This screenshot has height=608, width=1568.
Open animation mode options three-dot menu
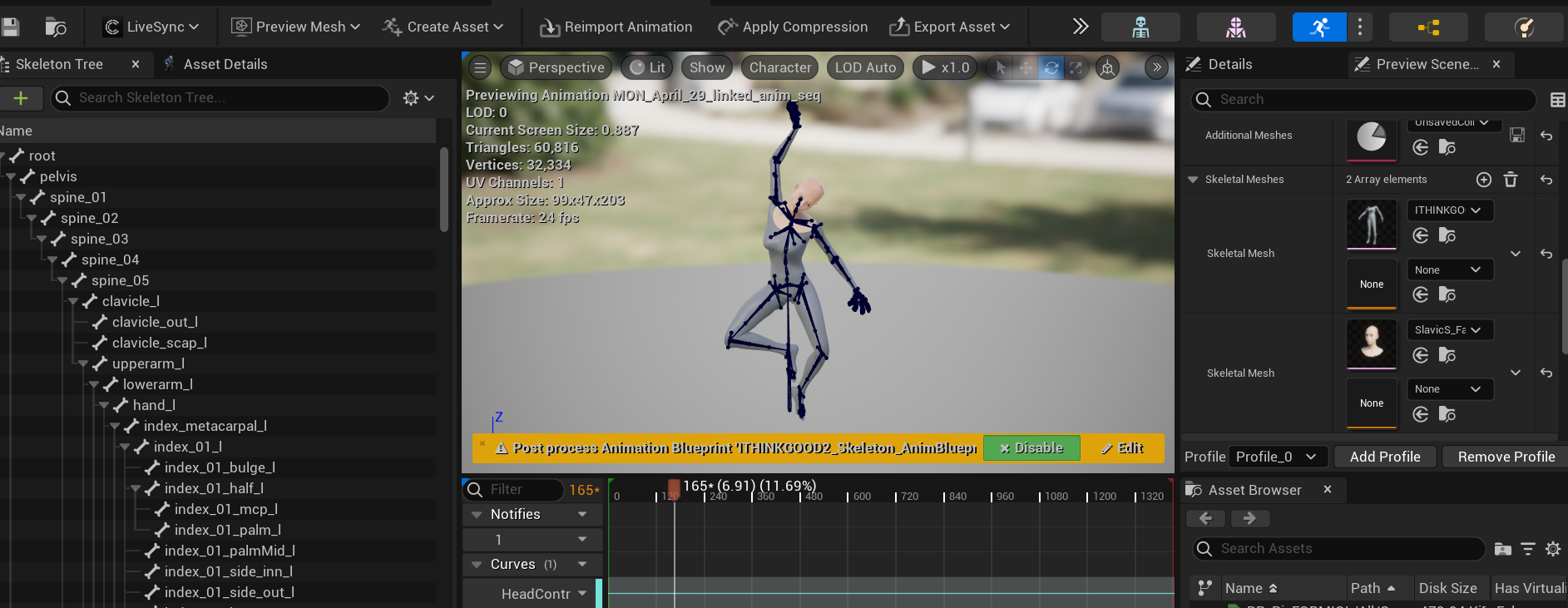click(x=1360, y=27)
